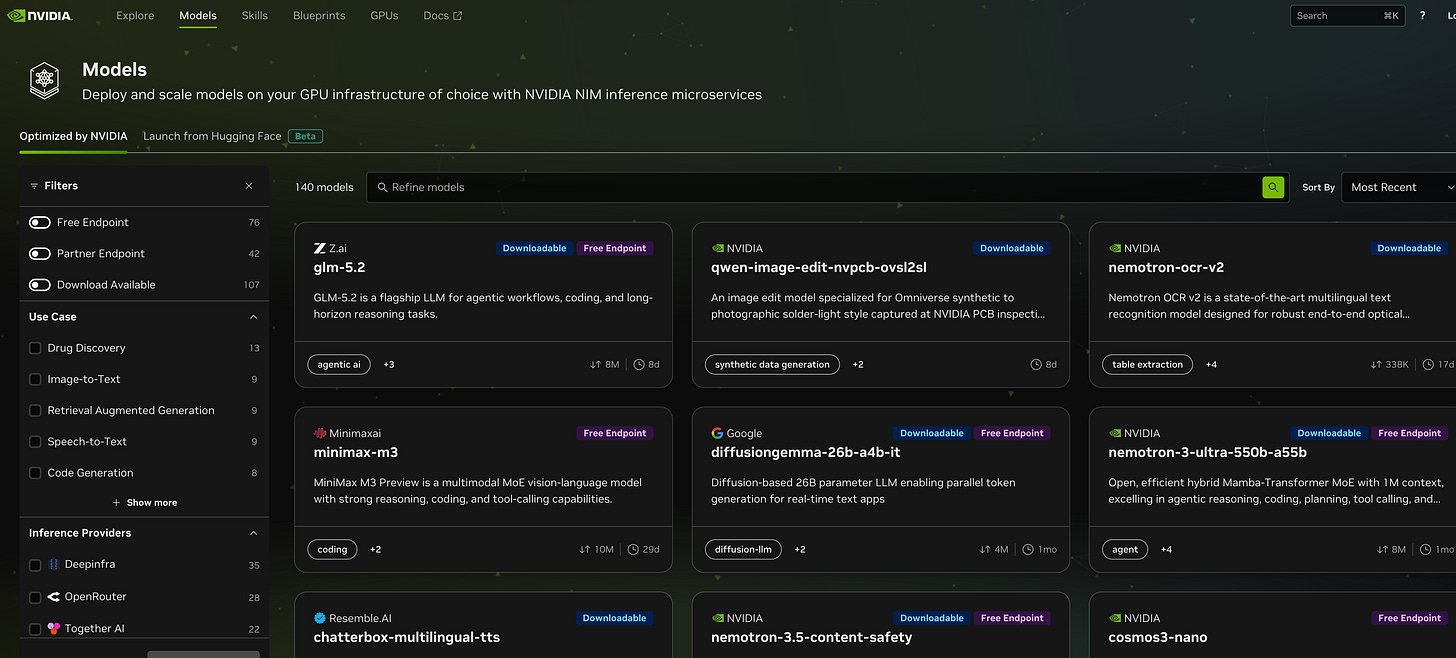Expand +4 tags on nemotron-3-ultra card
The height and width of the screenshot is (658, 1456).
pyautogui.click(x=1166, y=550)
